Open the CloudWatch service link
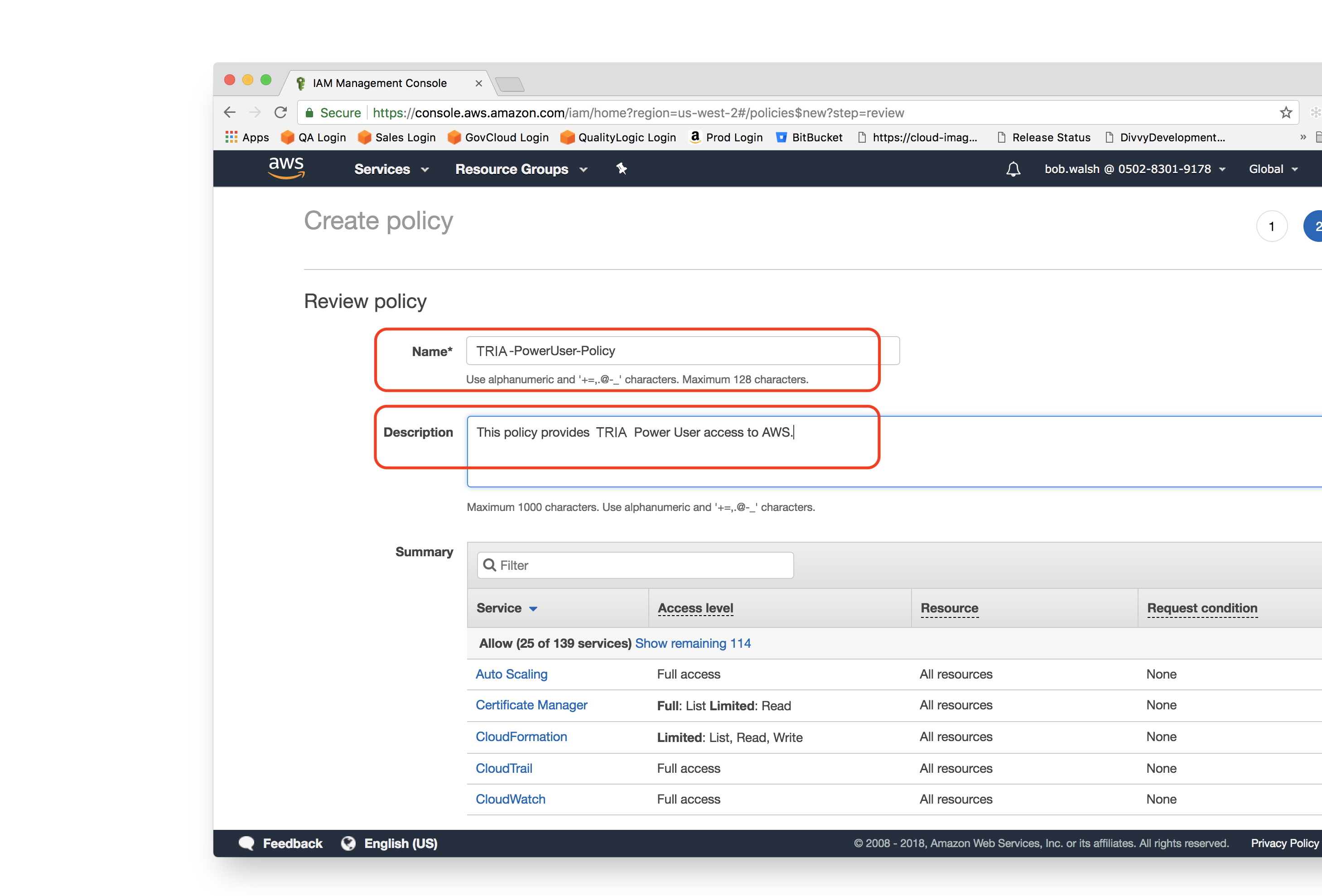Viewport: 1322px width, 896px height. pyautogui.click(x=510, y=799)
